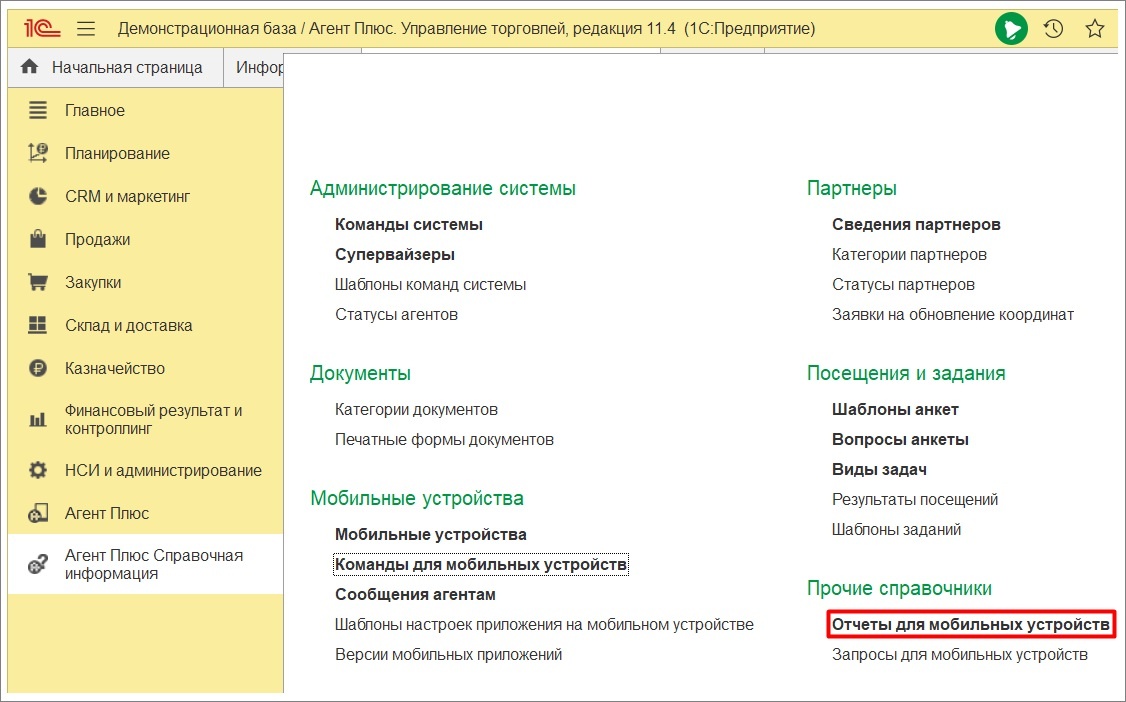
Task: Click the Финансовый результат chart icon
Action: point(37,420)
